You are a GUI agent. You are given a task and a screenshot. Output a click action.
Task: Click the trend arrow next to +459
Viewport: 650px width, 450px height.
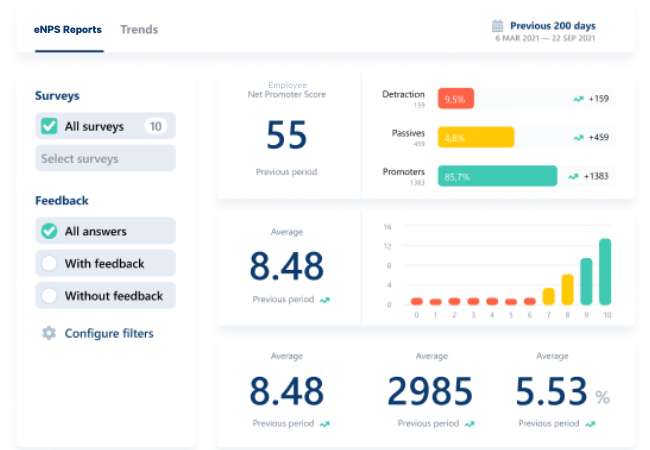(x=578, y=138)
